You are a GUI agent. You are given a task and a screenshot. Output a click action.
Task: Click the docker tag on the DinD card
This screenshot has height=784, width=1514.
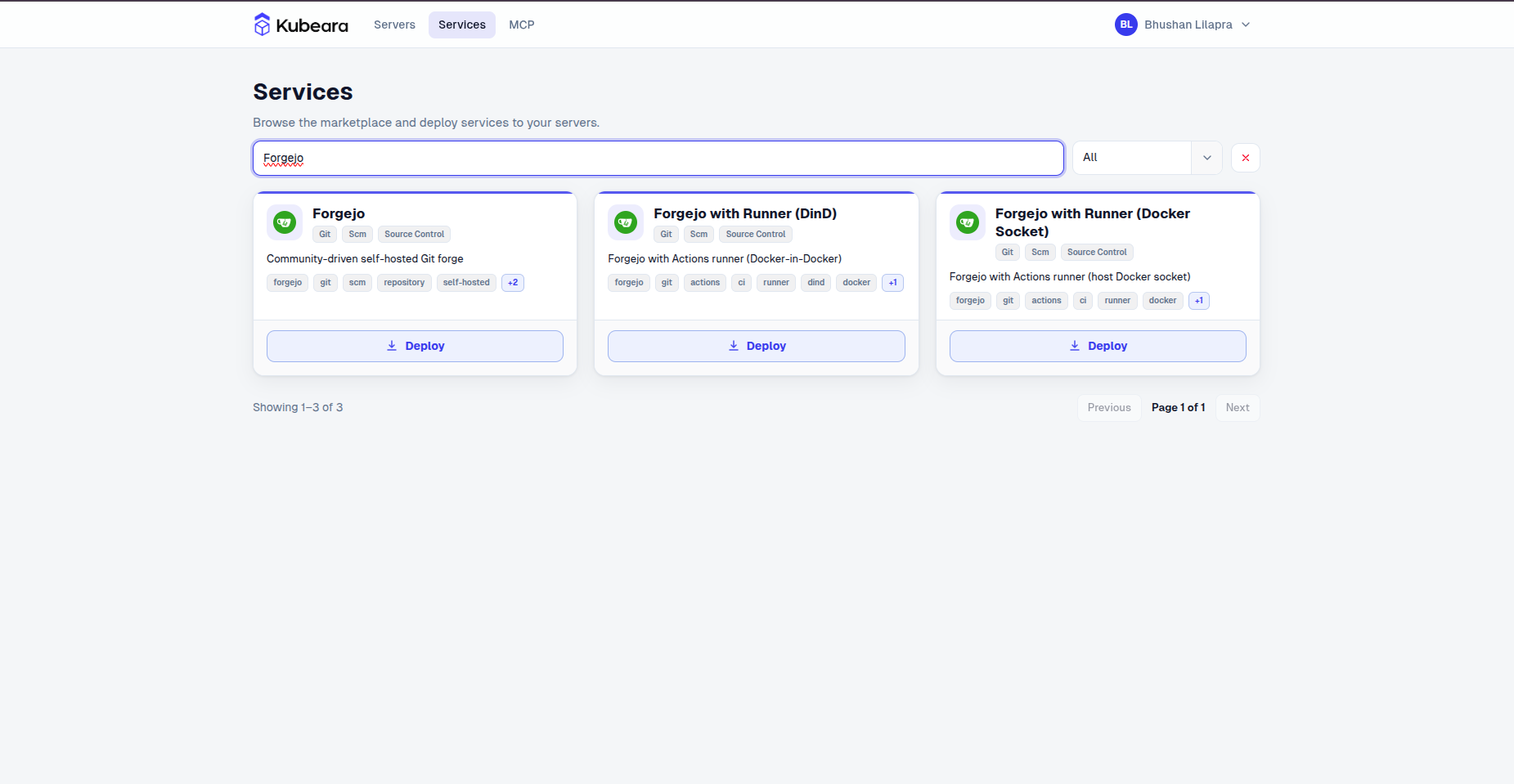click(856, 283)
